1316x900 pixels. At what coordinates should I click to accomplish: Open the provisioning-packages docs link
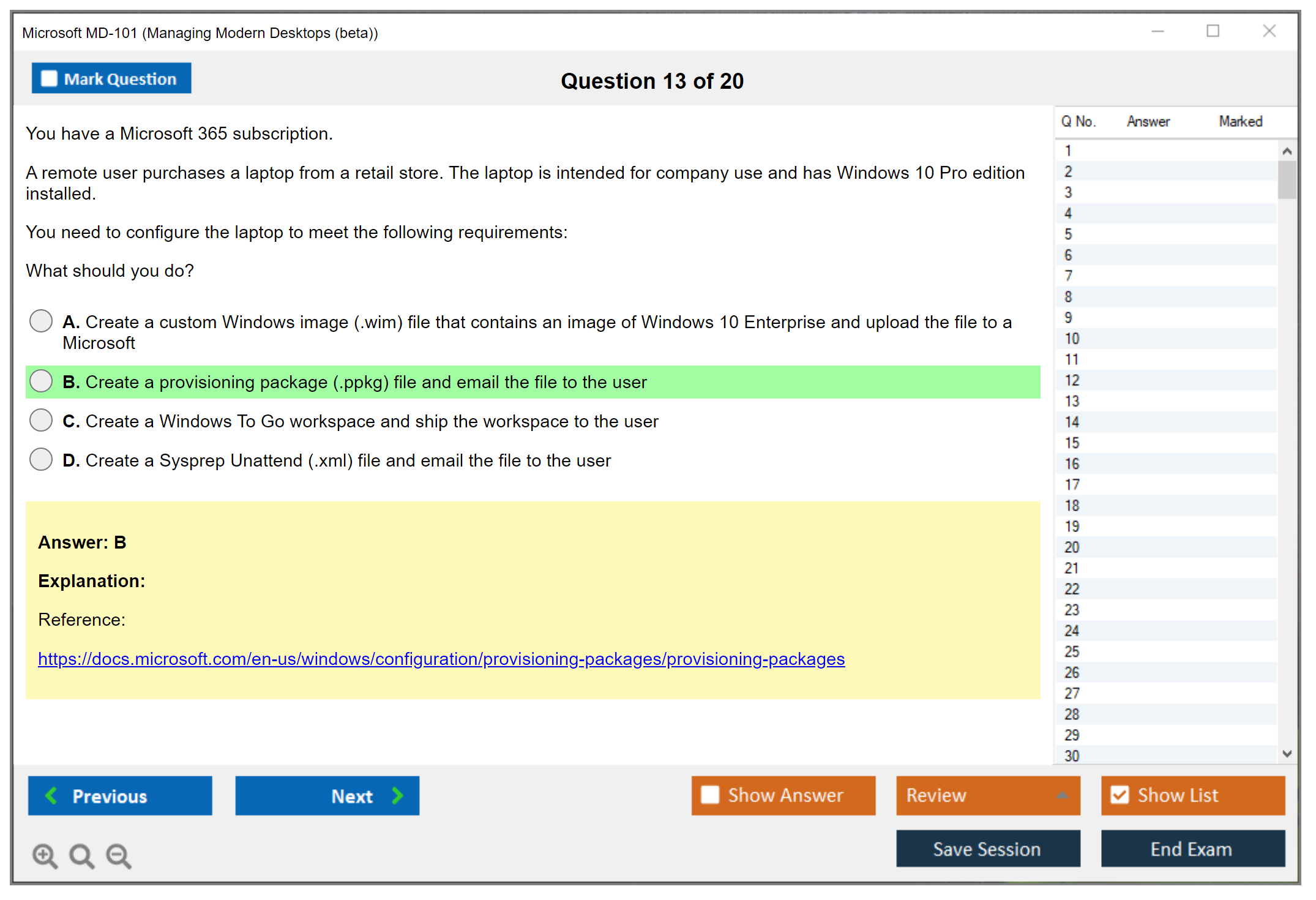[441, 659]
